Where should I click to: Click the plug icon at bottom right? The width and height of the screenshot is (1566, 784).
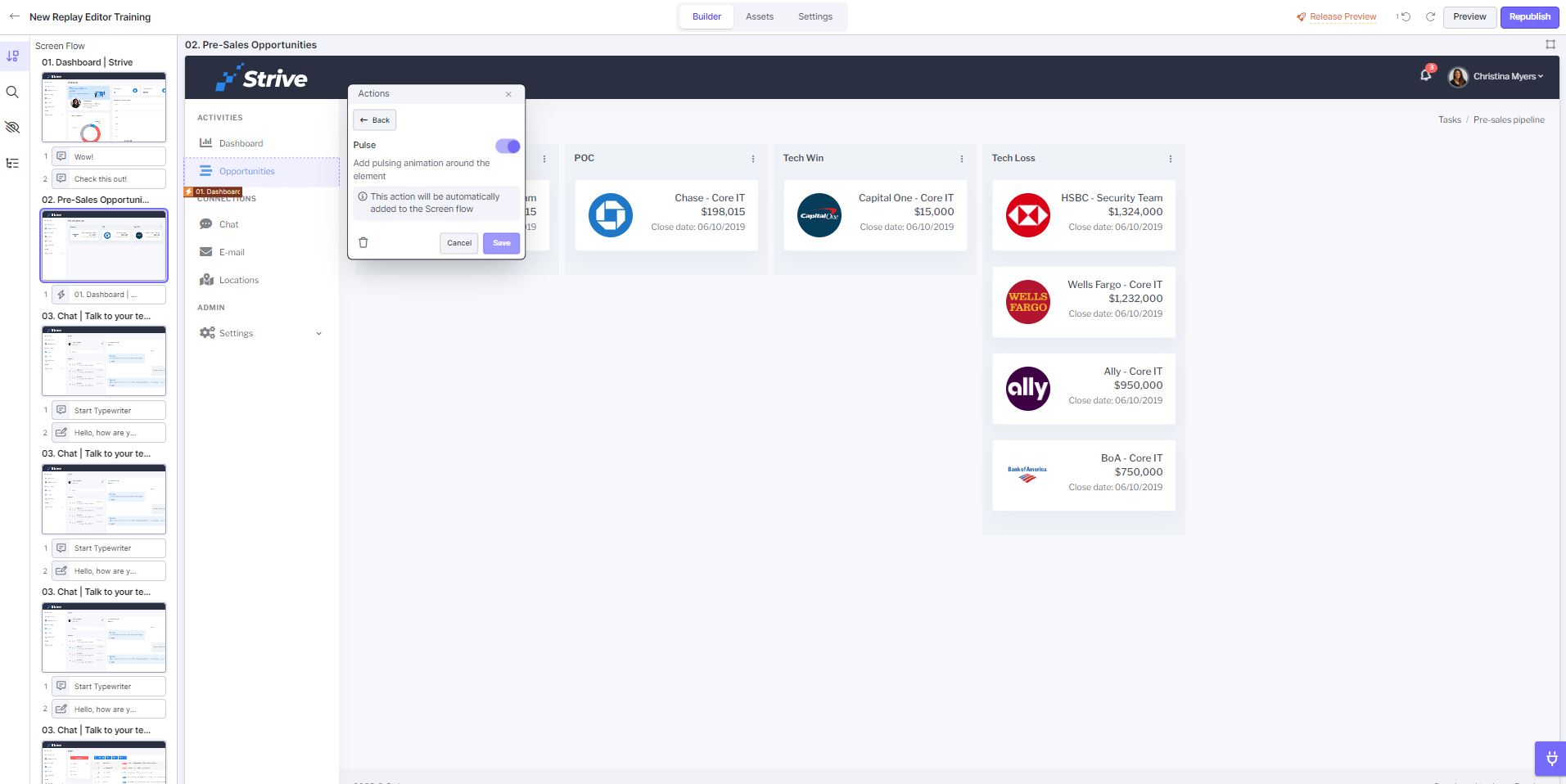tap(1550, 759)
